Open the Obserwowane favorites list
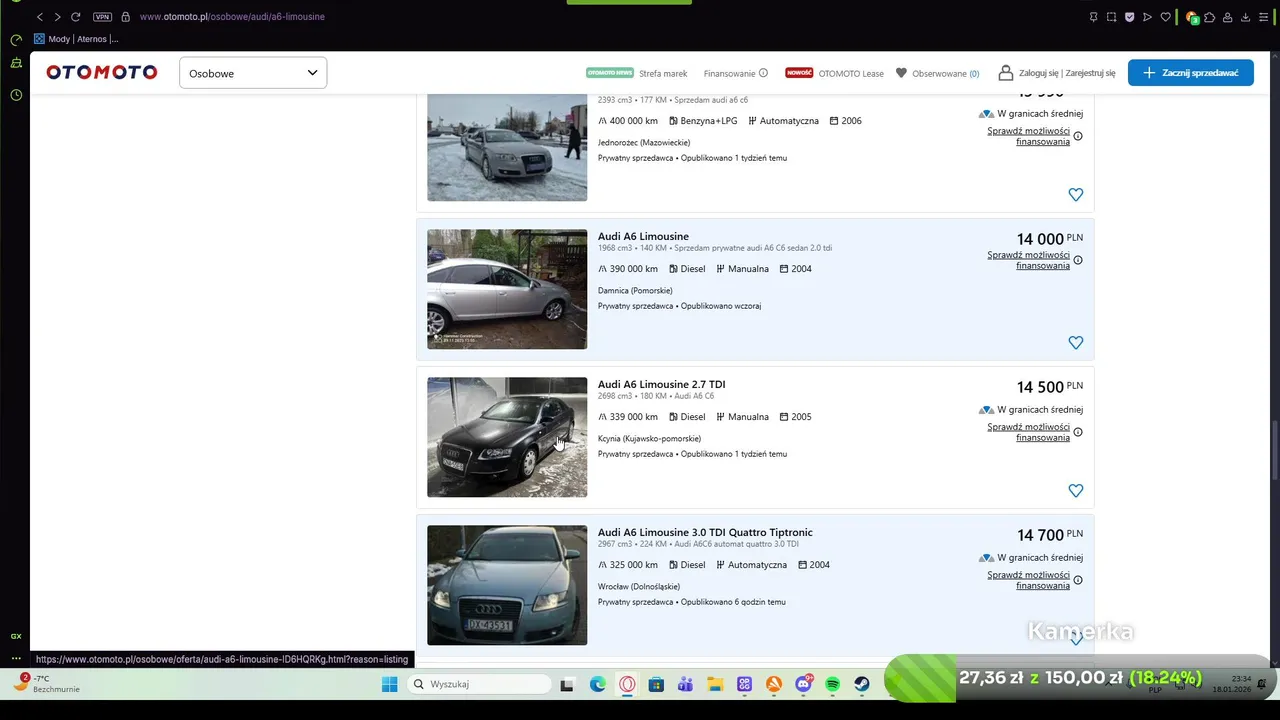Viewport: 1280px width, 720px height. click(937, 73)
